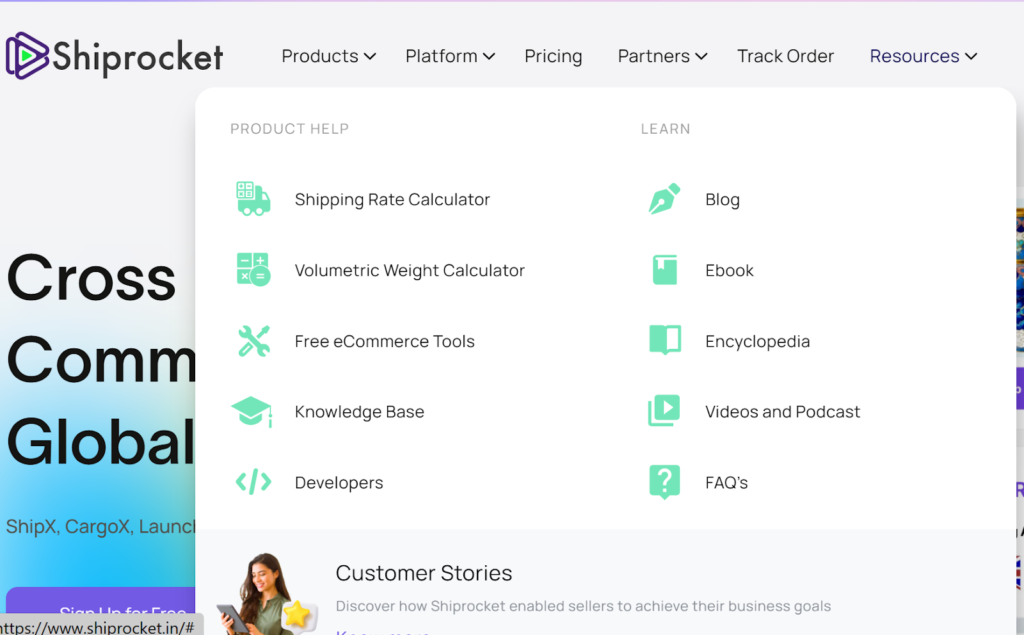Go to the Pricing page
This screenshot has height=635, width=1024.
pyautogui.click(x=553, y=56)
